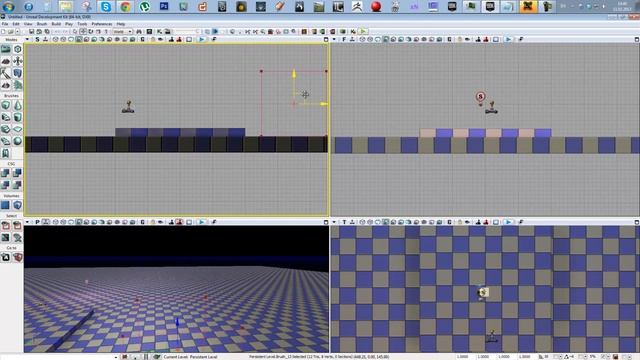Click Play in the perspective viewport toolbar
The image size is (640, 360).
202,222
